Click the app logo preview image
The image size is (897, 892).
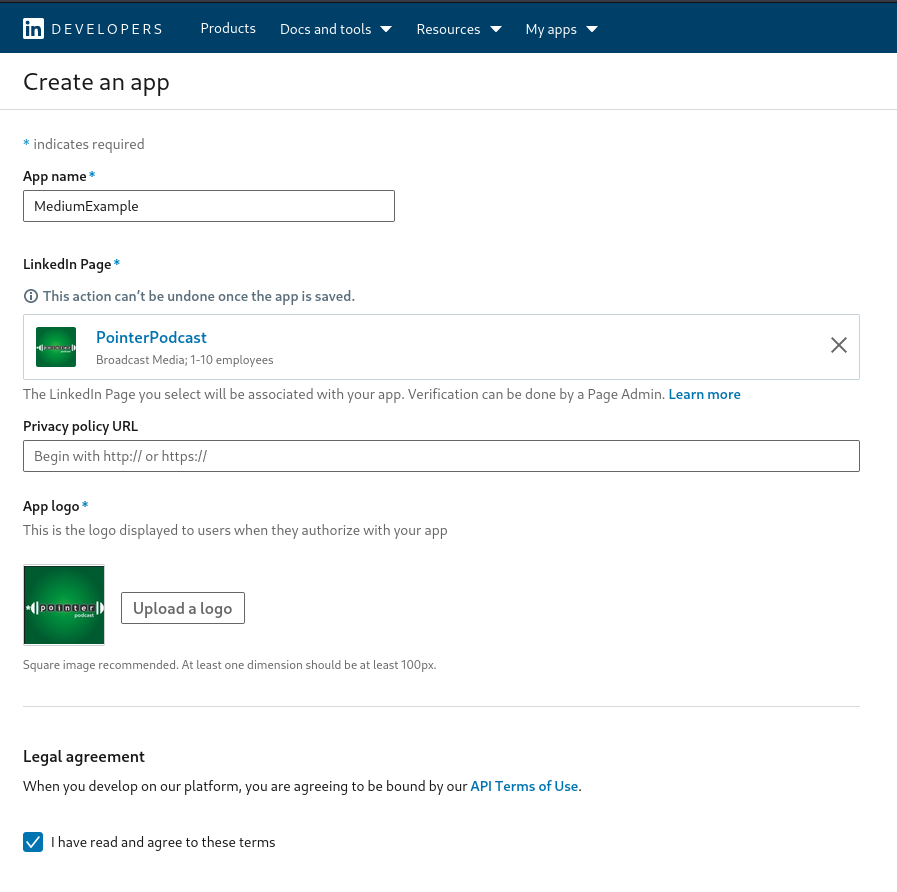click(64, 605)
